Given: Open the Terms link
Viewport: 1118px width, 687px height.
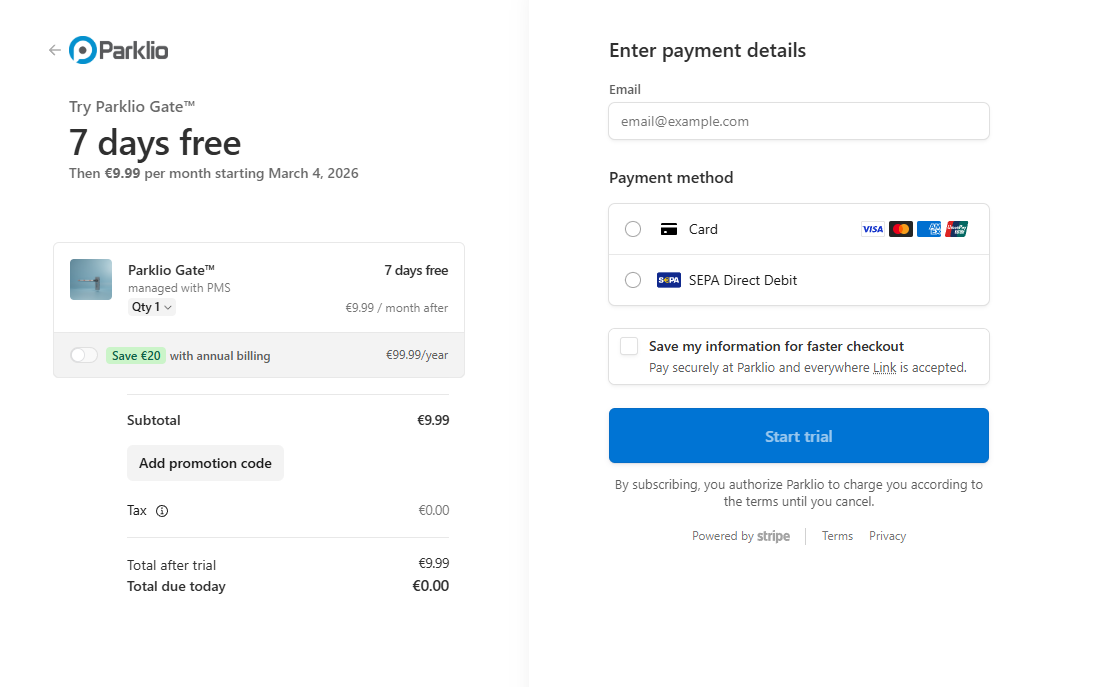Looking at the screenshot, I should pos(837,536).
